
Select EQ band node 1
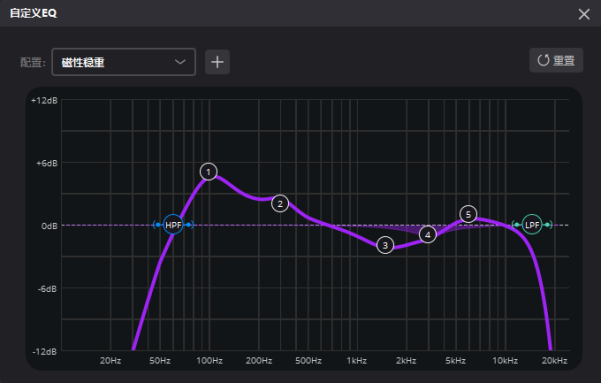pyautogui.click(x=208, y=172)
